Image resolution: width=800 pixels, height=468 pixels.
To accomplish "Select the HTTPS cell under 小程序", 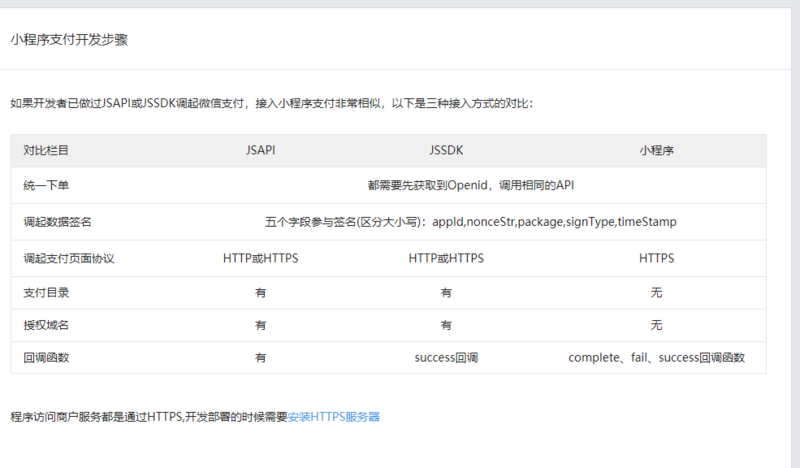I will coord(657,259).
